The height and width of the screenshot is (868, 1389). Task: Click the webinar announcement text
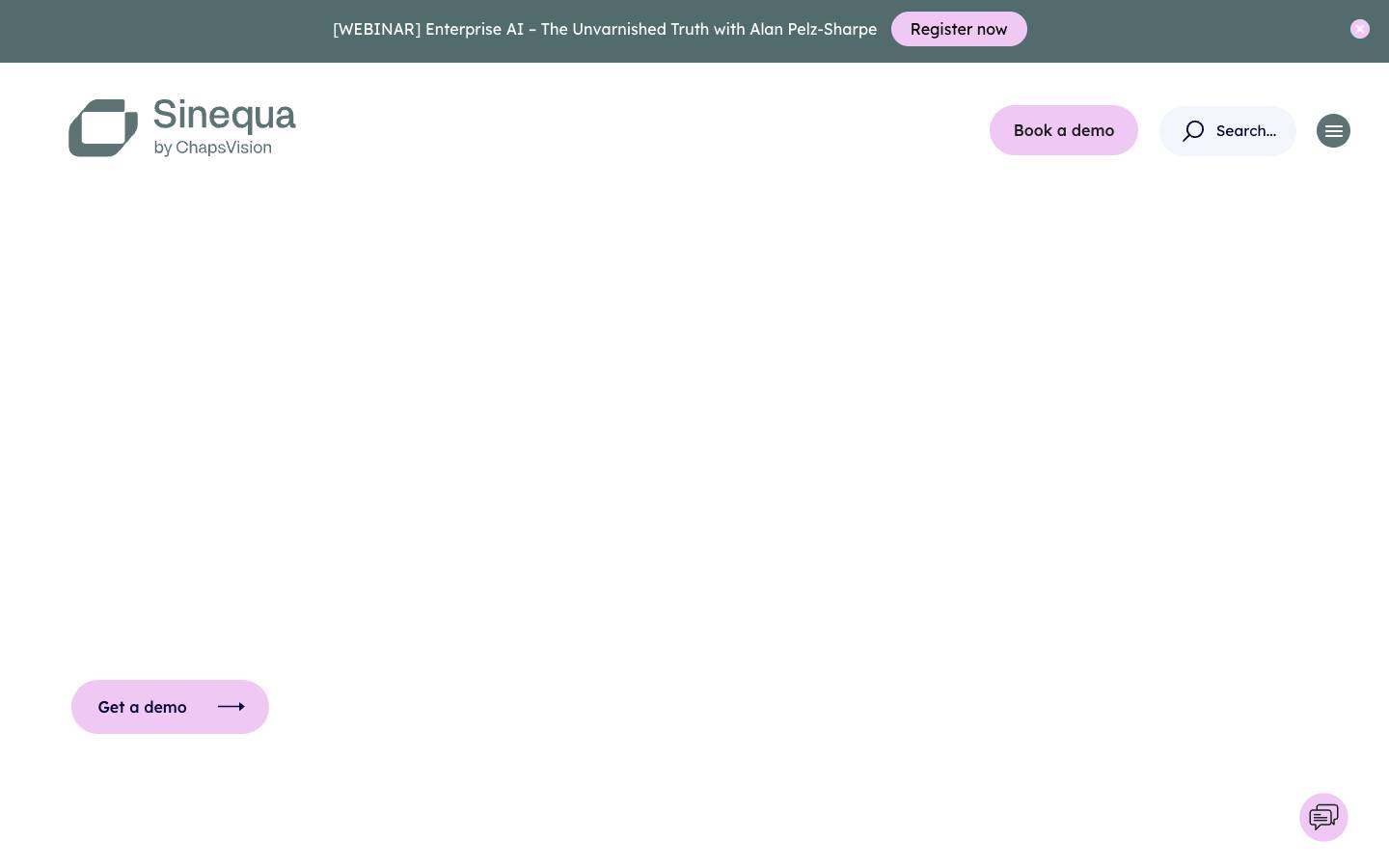(x=605, y=29)
